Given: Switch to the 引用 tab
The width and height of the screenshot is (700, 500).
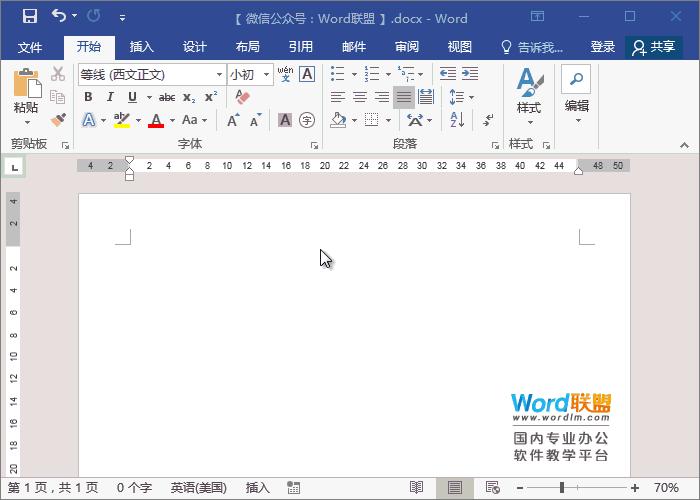Looking at the screenshot, I should click(300, 47).
